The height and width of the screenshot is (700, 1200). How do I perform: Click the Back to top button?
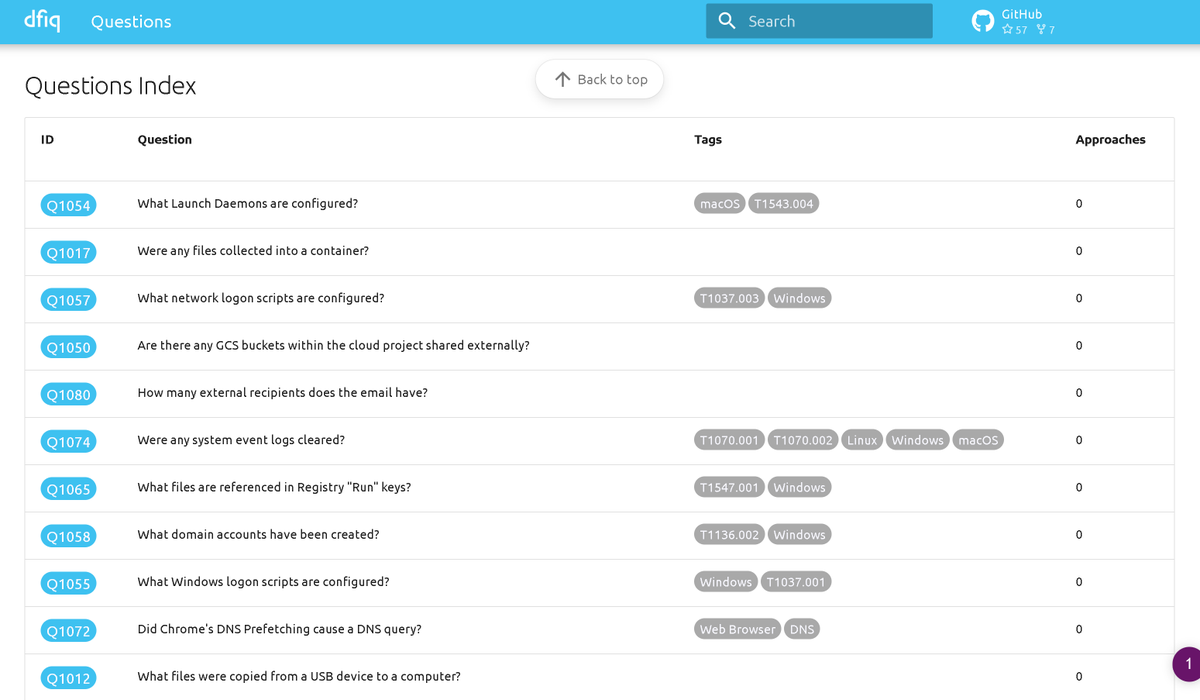[x=599, y=78]
